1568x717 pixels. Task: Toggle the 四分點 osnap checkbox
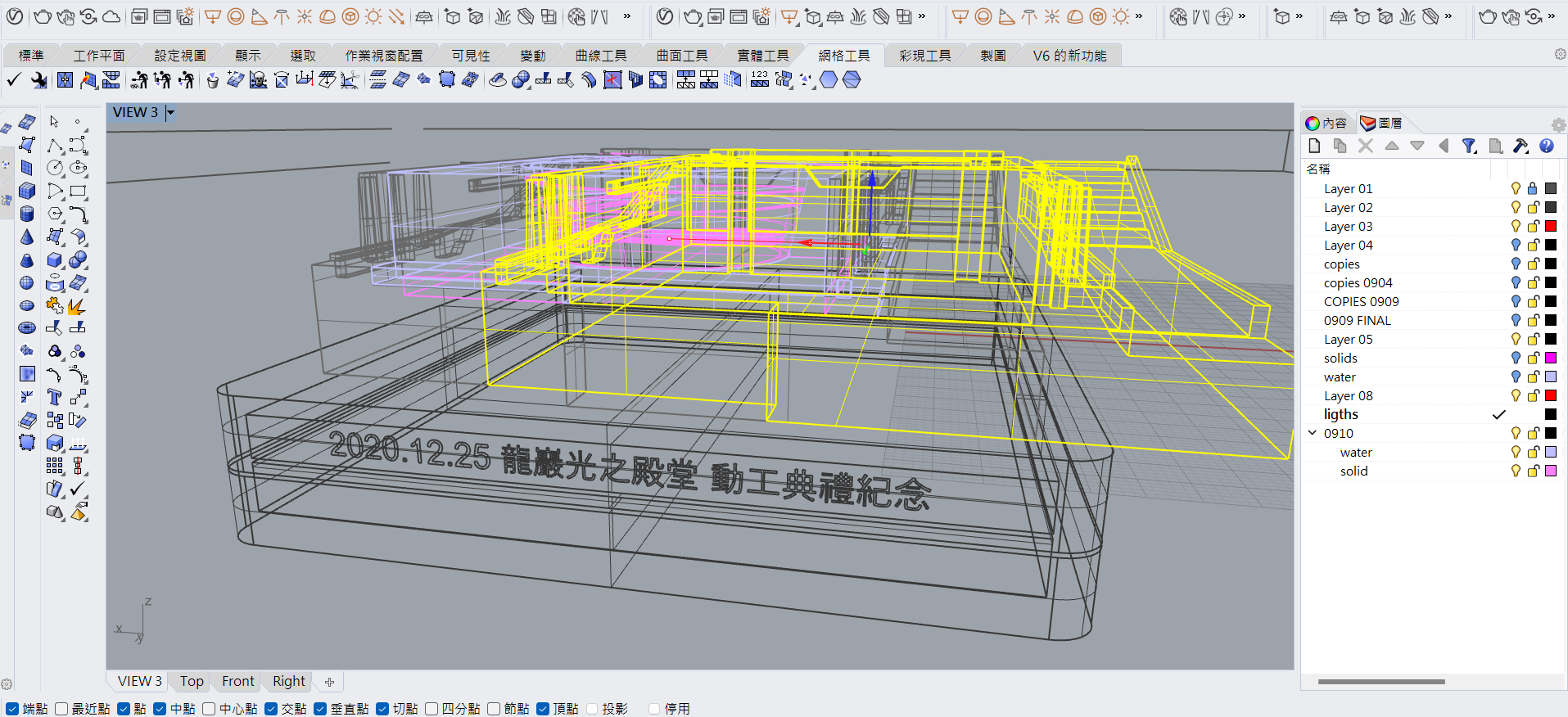(x=432, y=709)
